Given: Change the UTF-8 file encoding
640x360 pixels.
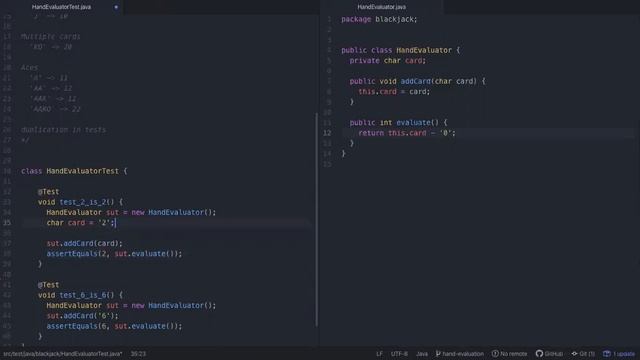Looking at the screenshot, I should pyautogui.click(x=399, y=354).
